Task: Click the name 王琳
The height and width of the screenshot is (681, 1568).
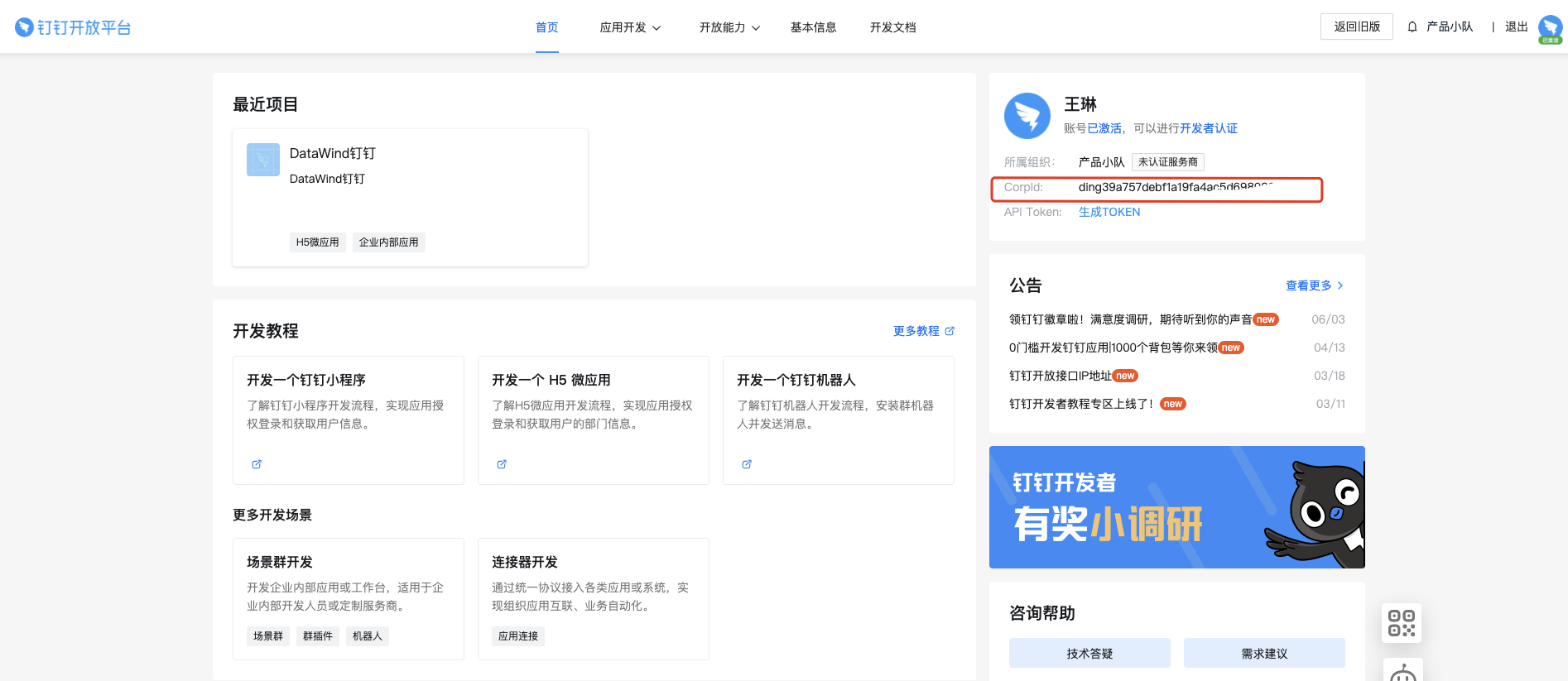Action: [1080, 104]
